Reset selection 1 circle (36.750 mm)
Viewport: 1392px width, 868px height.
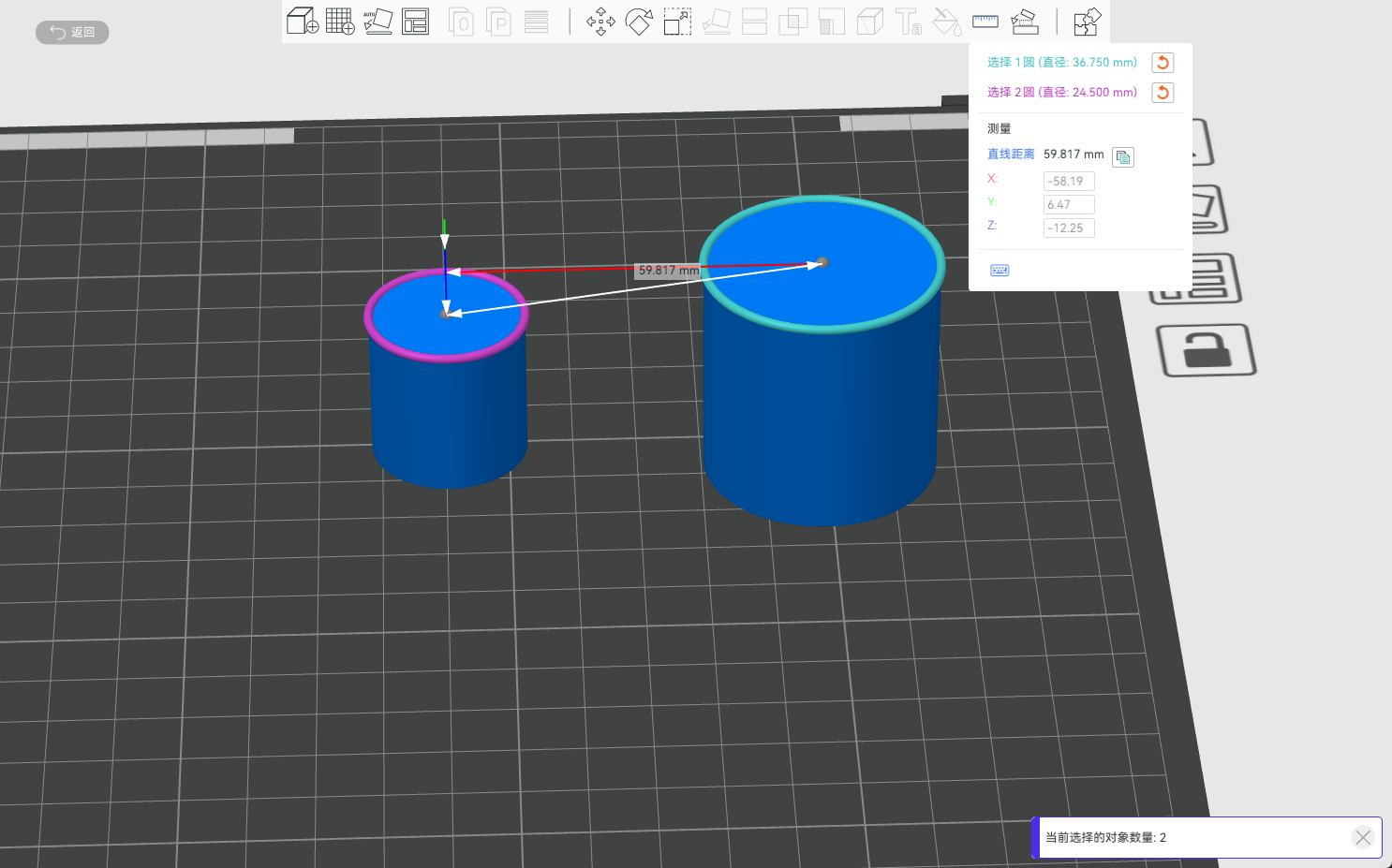pyautogui.click(x=1162, y=63)
